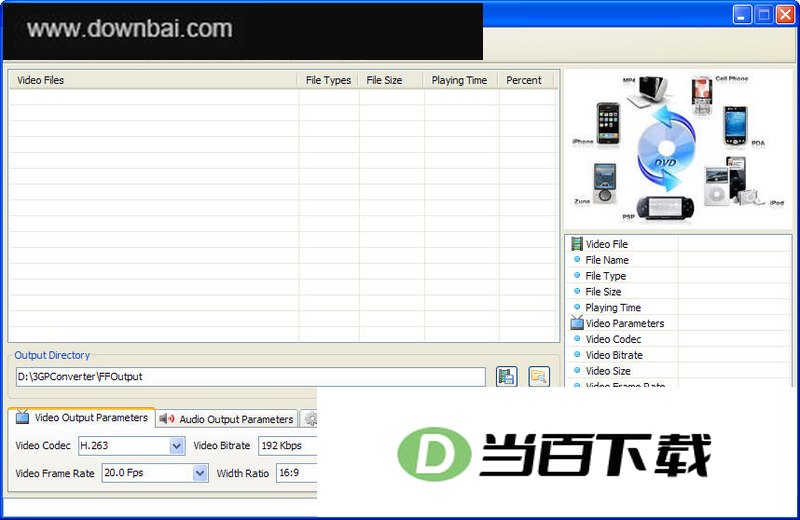Click the Video Files column header
The width and height of the screenshot is (800, 520).
coord(153,80)
